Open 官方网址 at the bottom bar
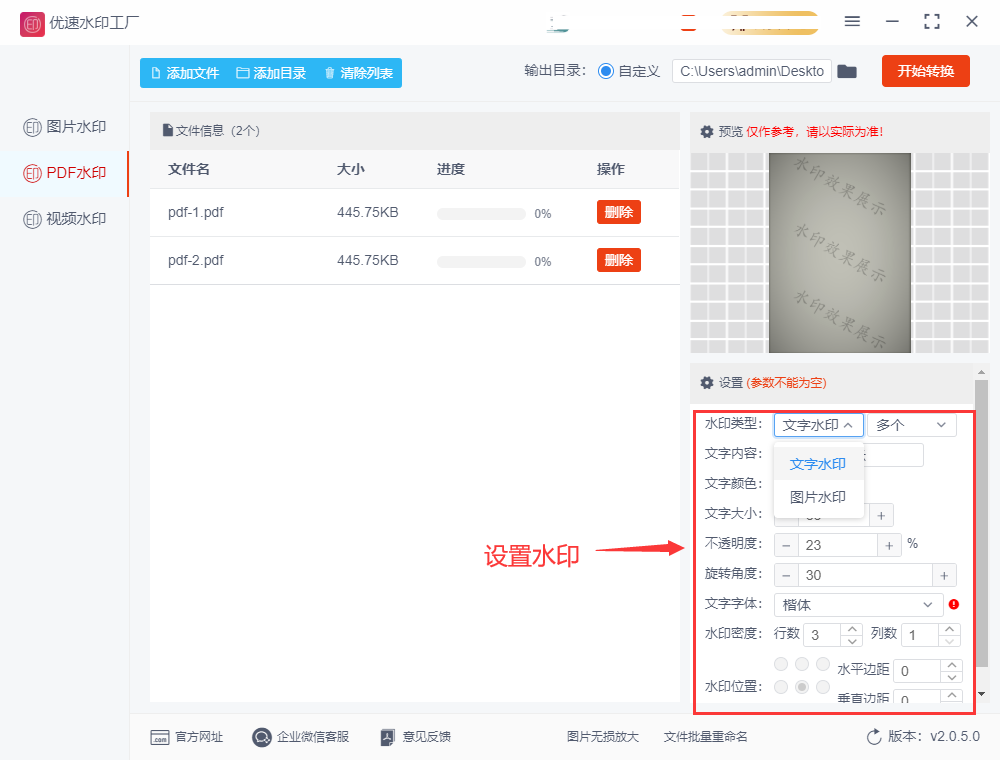This screenshot has width=1000, height=760. [186, 737]
